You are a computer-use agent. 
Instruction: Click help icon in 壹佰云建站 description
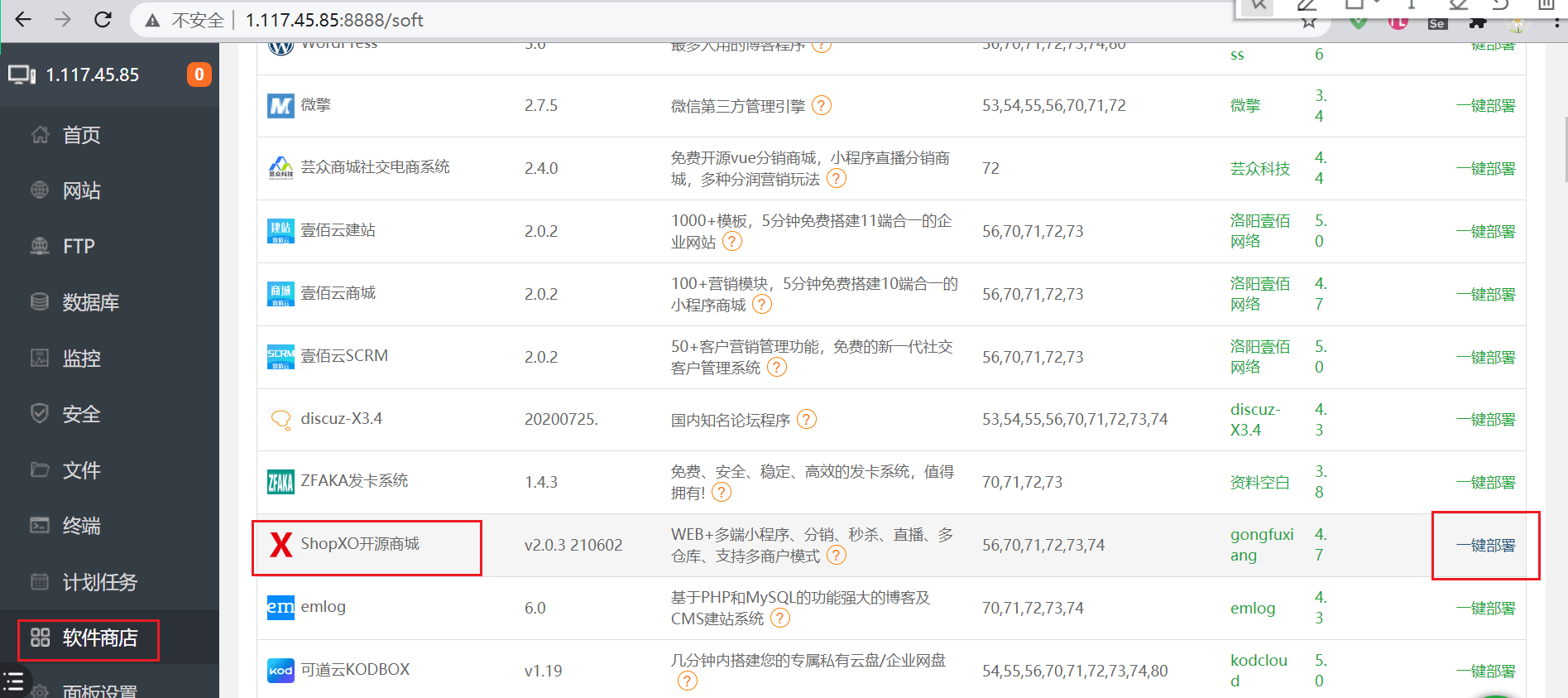click(x=732, y=241)
